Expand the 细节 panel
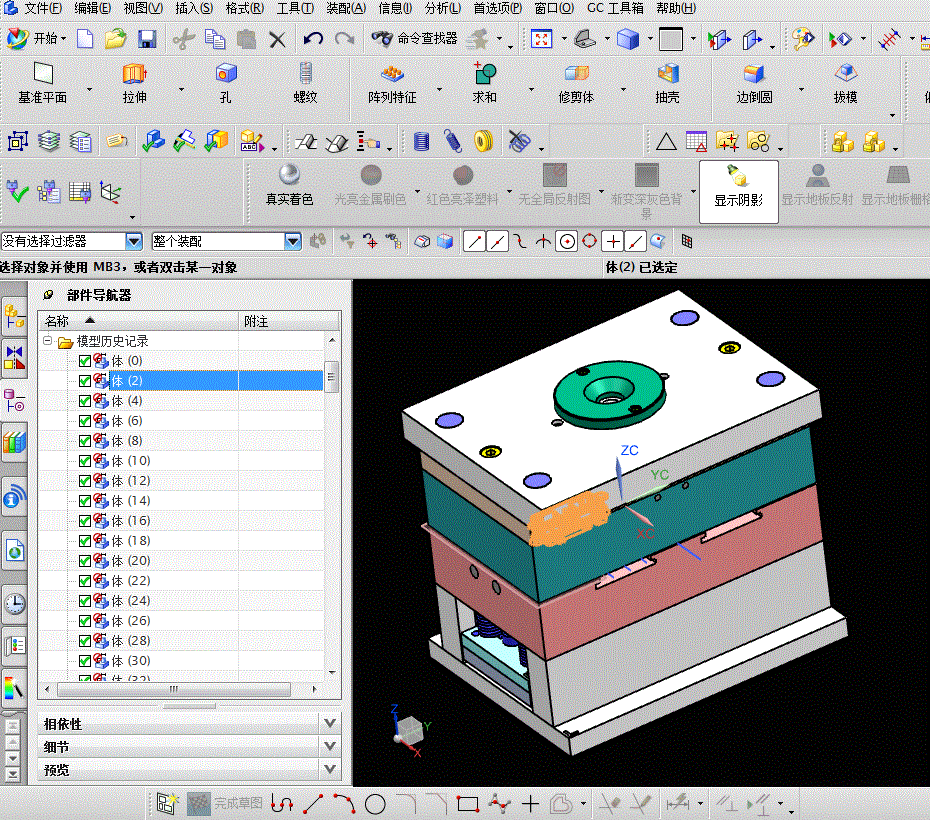Image resolution: width=930 pixels, height=820 pixels. (x=330, y=746)
